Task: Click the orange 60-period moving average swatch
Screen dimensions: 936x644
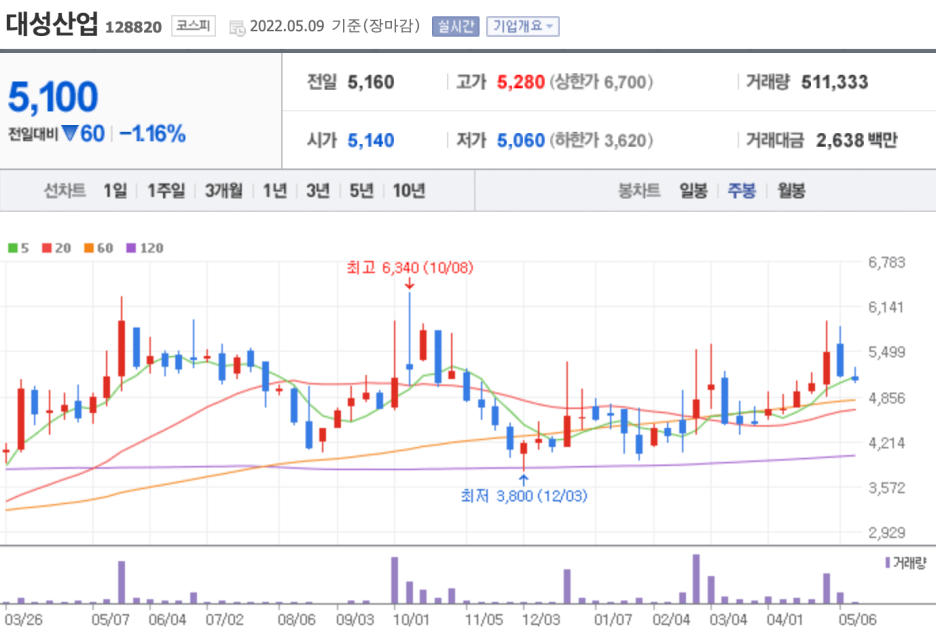Action: pos(89,248)
